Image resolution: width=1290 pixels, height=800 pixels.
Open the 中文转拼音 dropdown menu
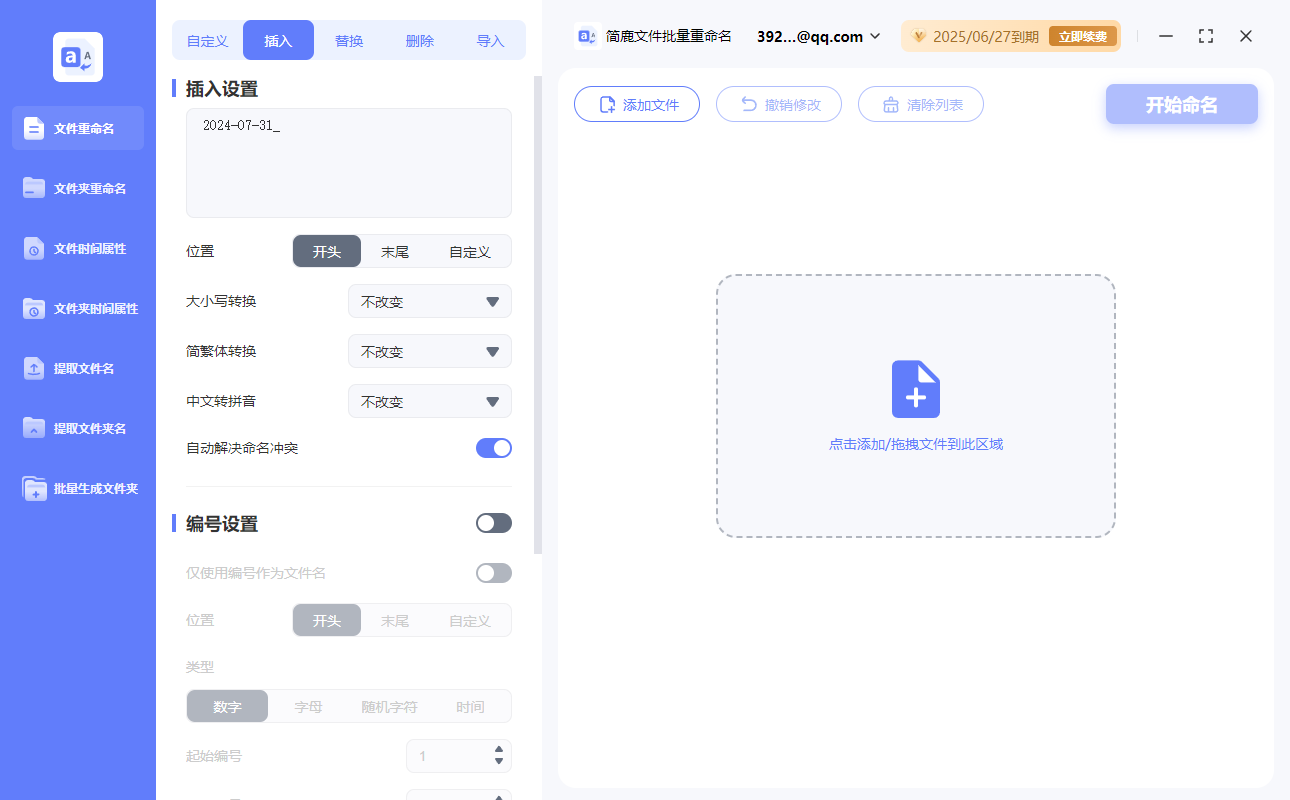coord(429,401)
